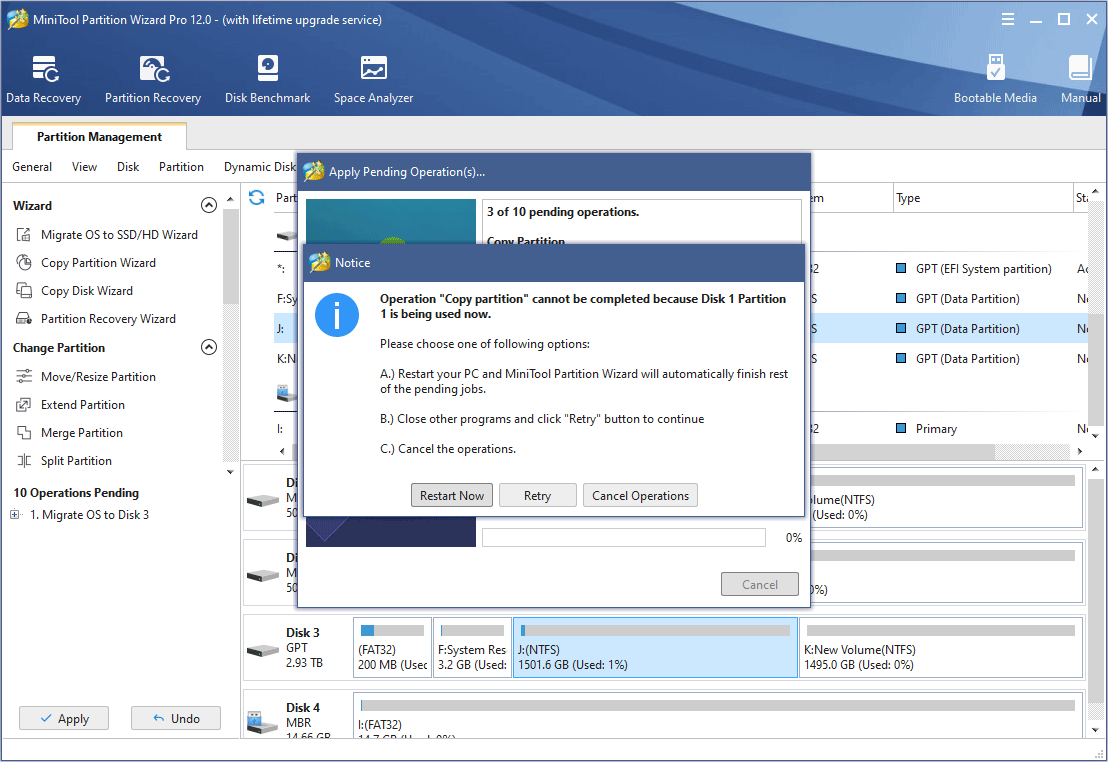Click the blue info icon in Notice dialog

(336, 315)
